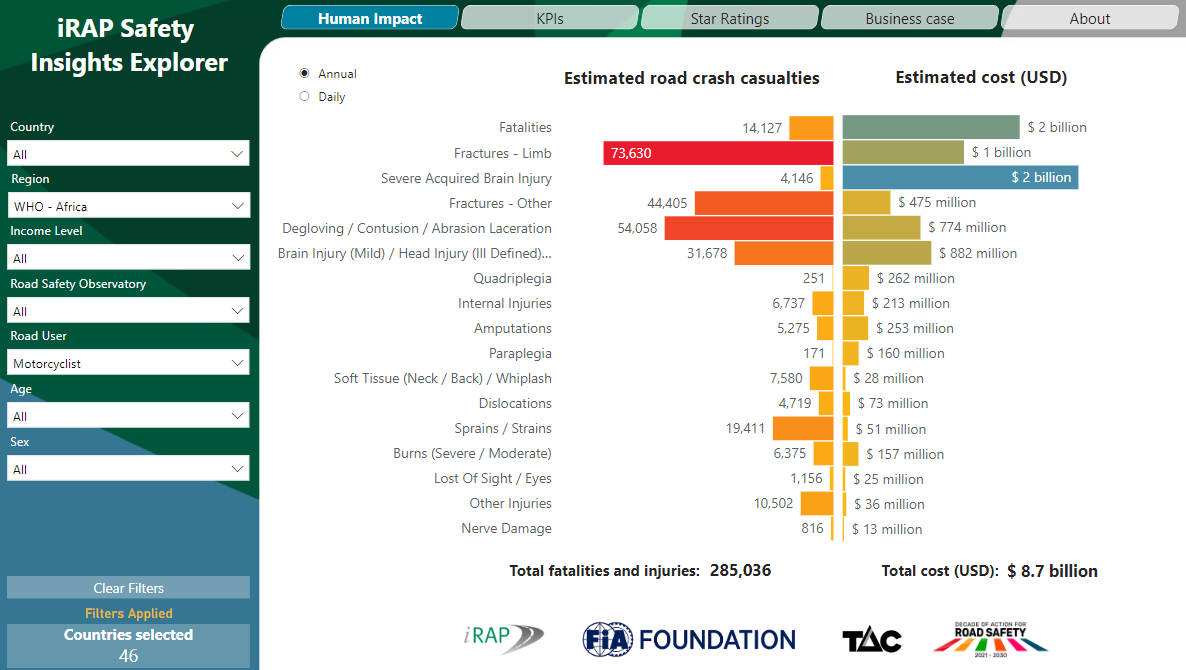This screenshot has height=670, width=1186.
Task: Click the Filters Applied text
Action: 129,613
